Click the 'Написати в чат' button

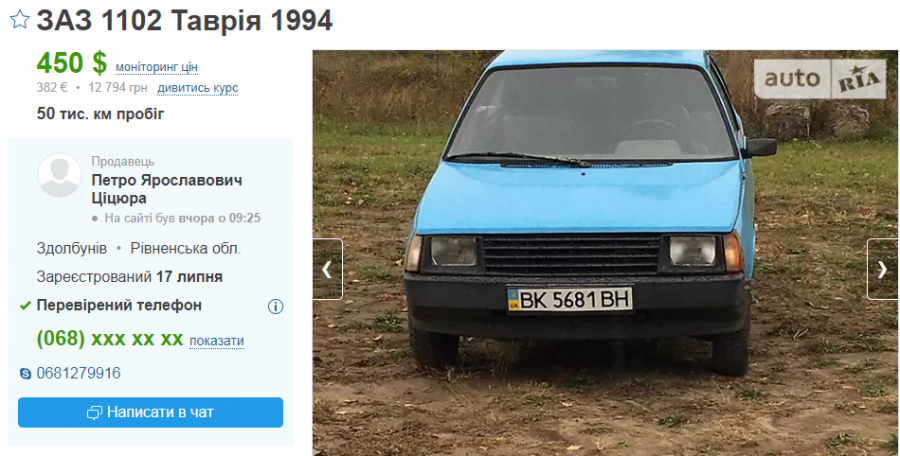150,412
